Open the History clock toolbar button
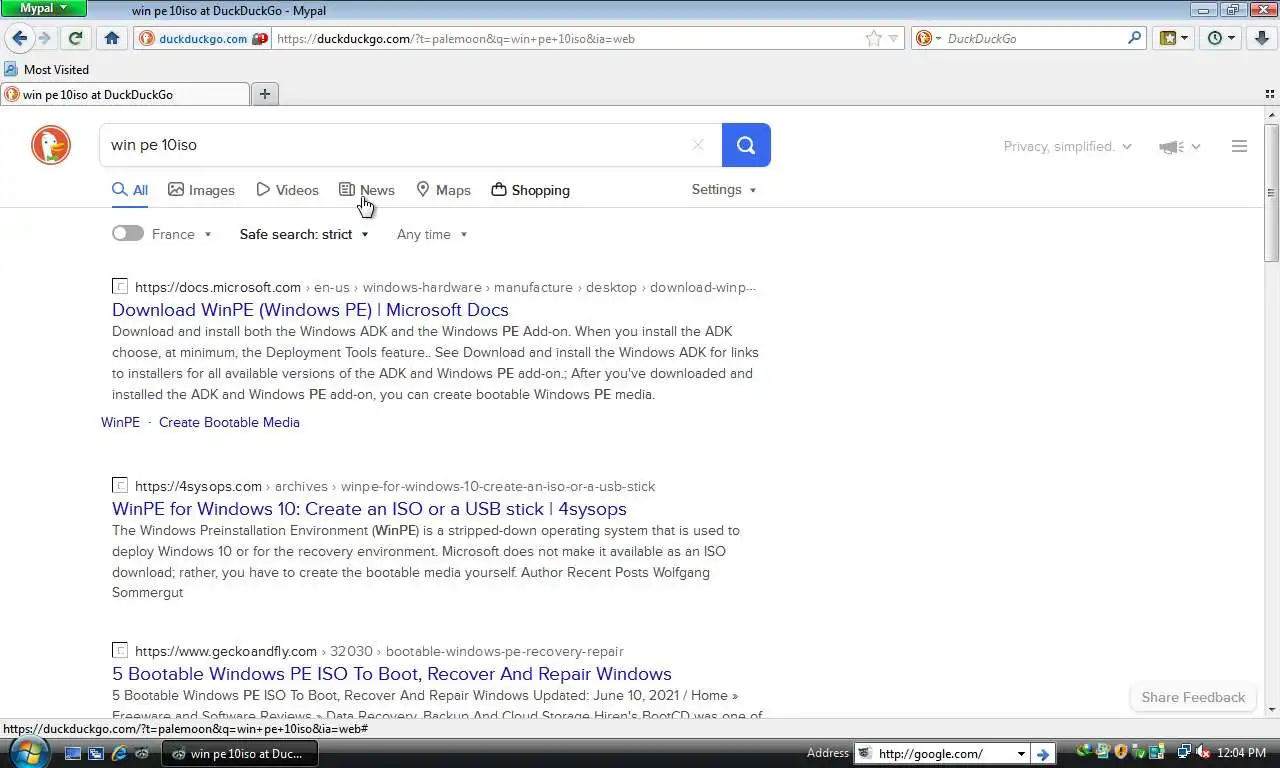1280x768 pixels. point(1221,38)
